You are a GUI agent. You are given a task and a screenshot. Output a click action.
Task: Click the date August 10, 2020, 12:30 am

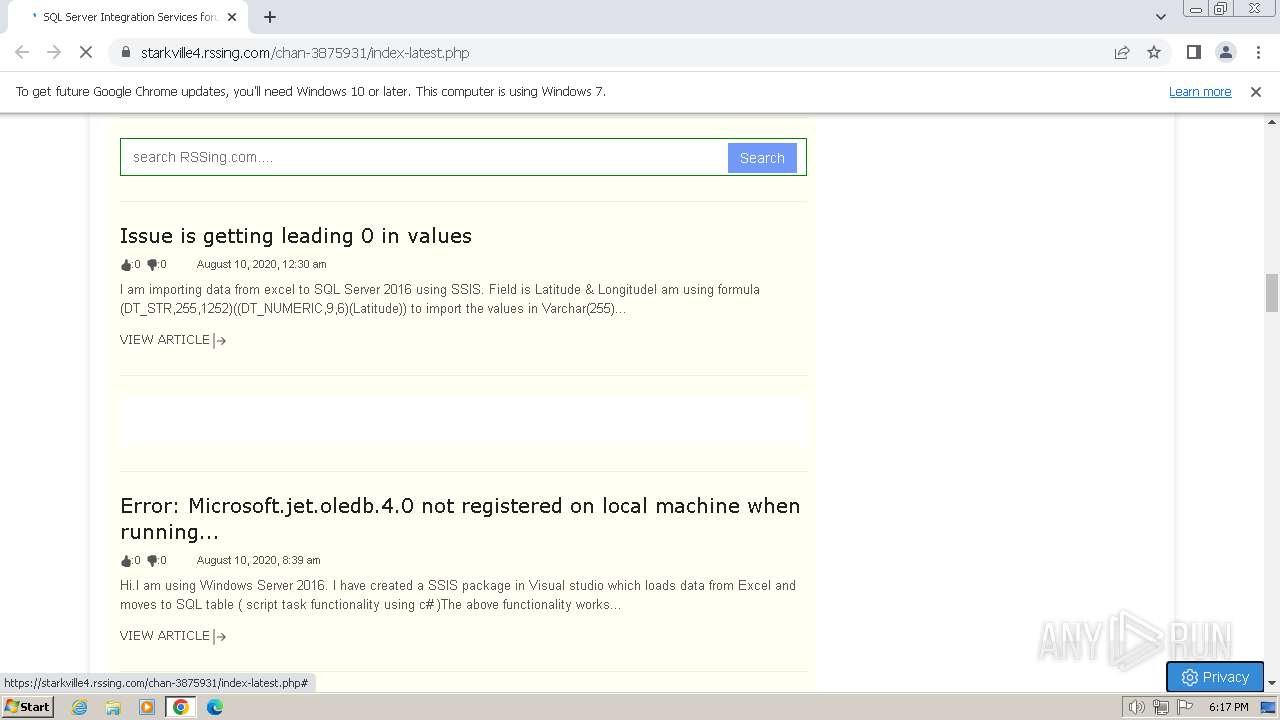pos(261,264)
